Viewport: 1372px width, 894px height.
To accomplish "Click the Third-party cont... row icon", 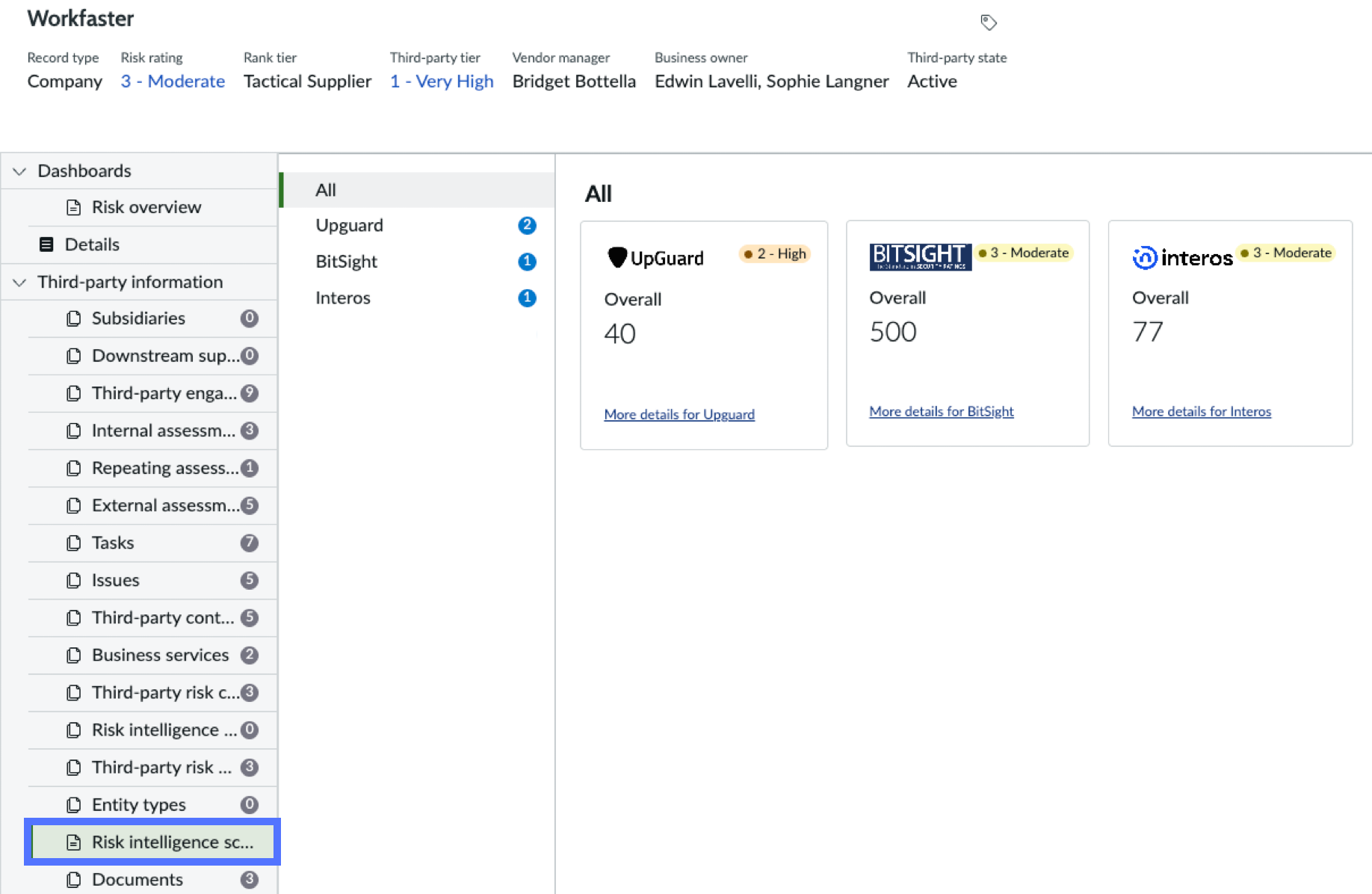I will pos(73,617).
